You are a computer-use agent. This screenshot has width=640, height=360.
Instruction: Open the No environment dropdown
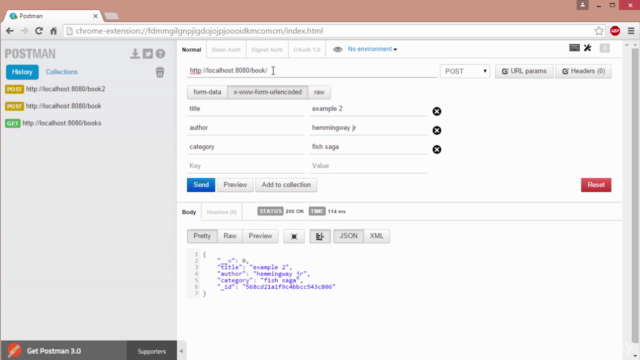(x=372, y=49)
